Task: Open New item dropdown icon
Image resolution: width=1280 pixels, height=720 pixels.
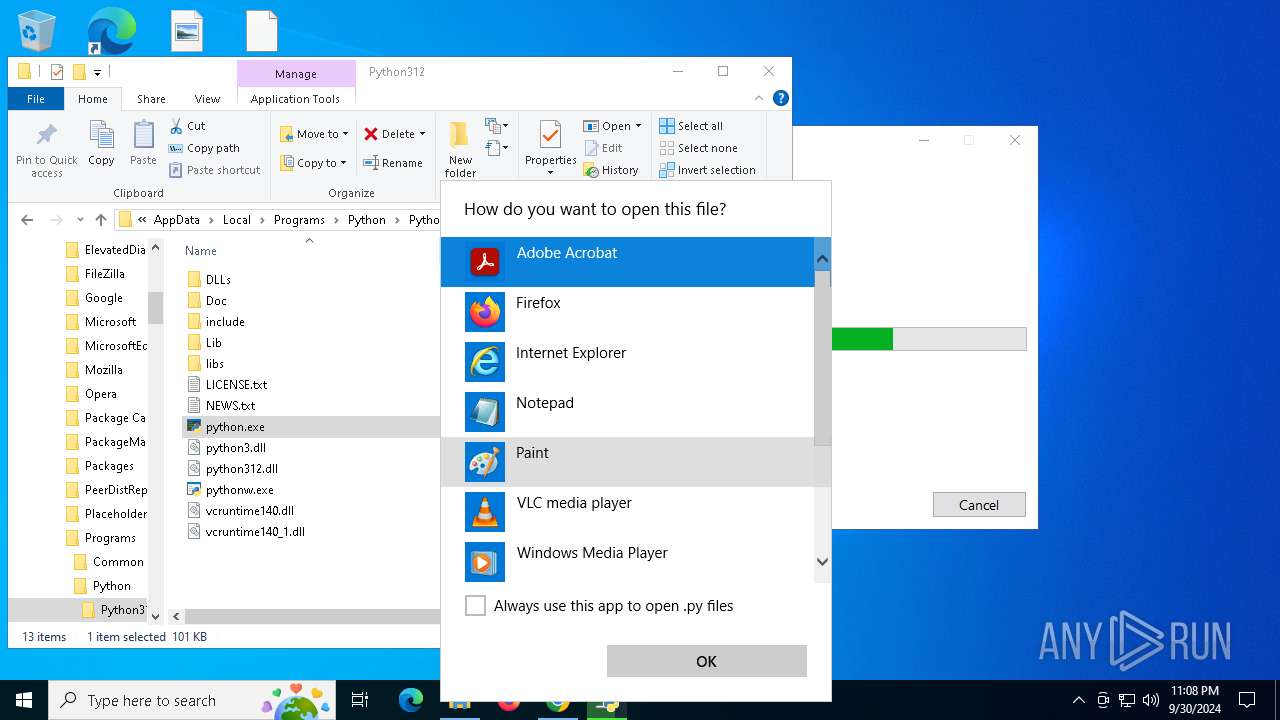Action: coord(497,126)
